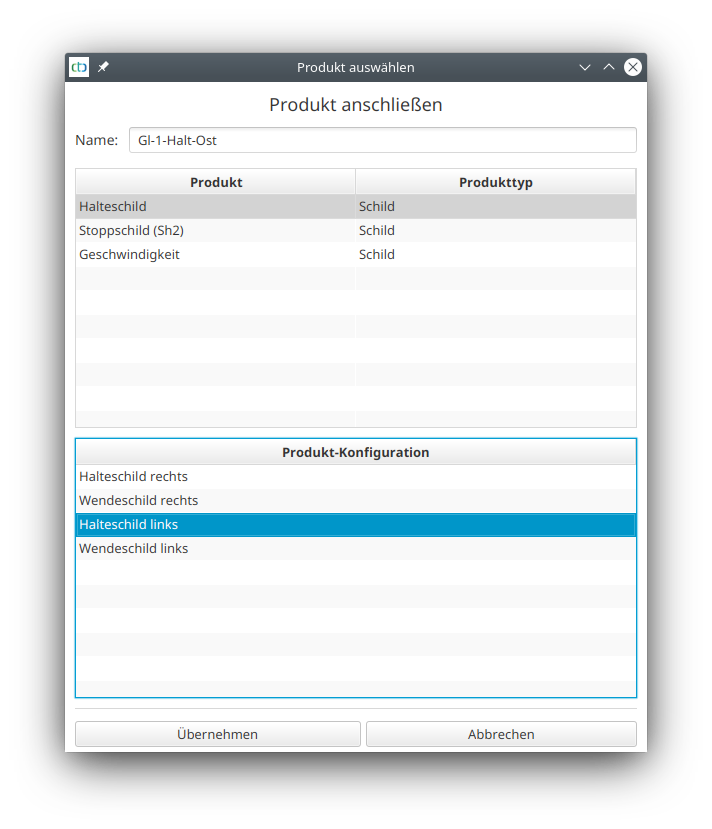Click the application icon in the title bar
Screen dimensions: 712x829
(79, 67)
